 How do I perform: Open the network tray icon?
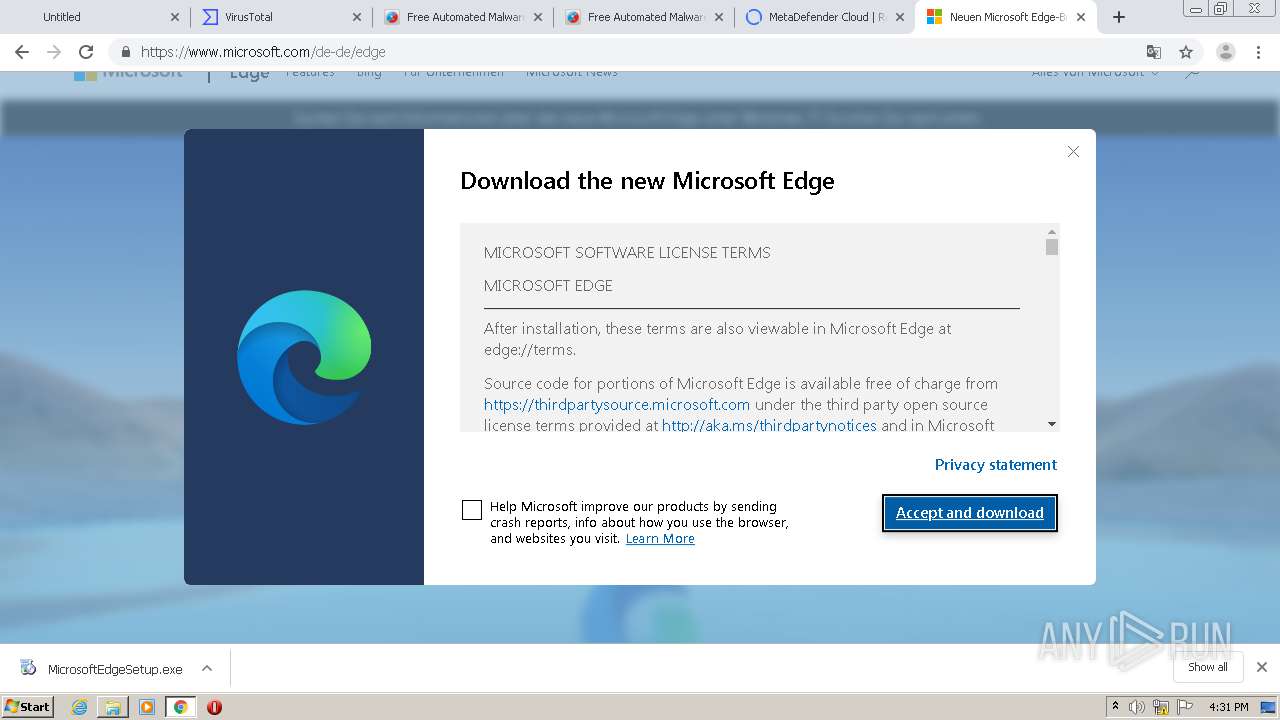click(1160, 707)
